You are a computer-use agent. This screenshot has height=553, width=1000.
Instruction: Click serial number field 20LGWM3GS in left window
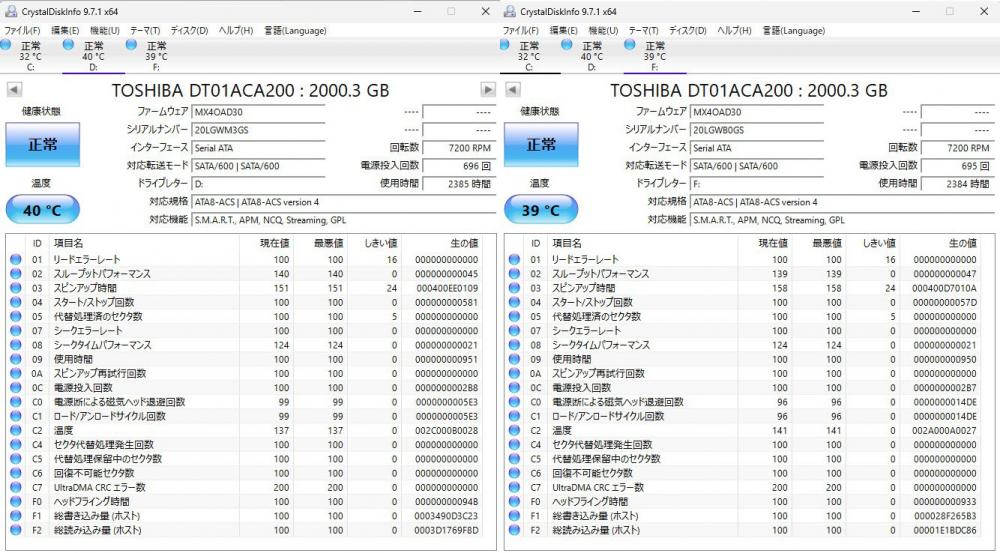tap(259, 130)
